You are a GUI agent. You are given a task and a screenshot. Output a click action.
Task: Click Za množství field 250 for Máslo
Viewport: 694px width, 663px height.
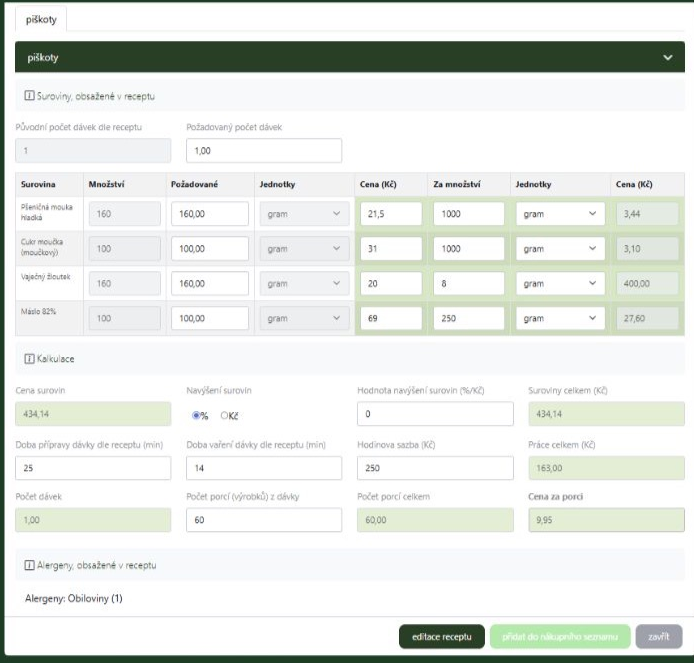point(469,318)
